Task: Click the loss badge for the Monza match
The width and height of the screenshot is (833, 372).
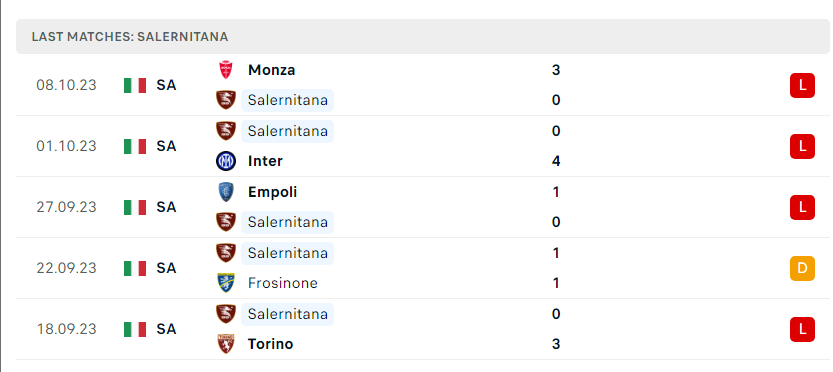Action: pos(802,86)
